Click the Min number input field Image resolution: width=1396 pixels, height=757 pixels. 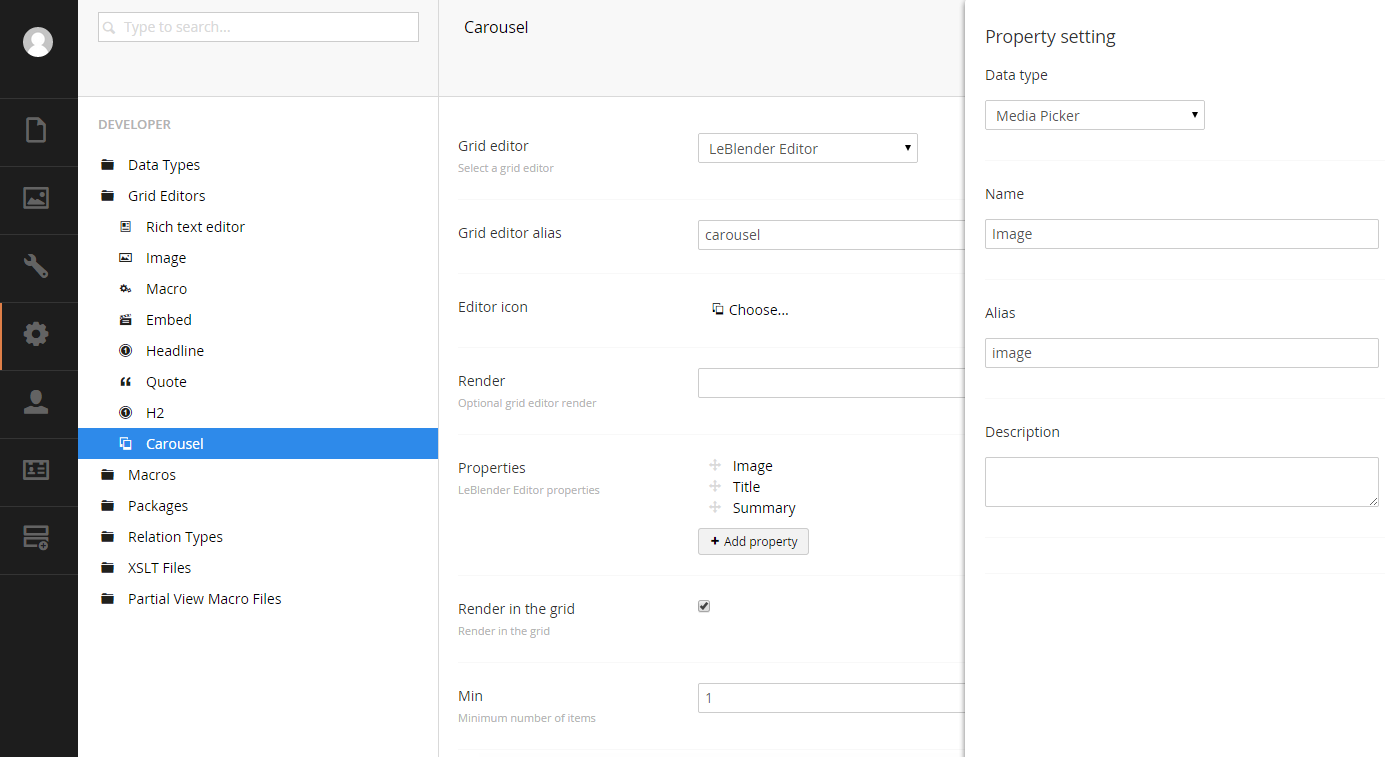pyautogui.click(x=831, y=698)
